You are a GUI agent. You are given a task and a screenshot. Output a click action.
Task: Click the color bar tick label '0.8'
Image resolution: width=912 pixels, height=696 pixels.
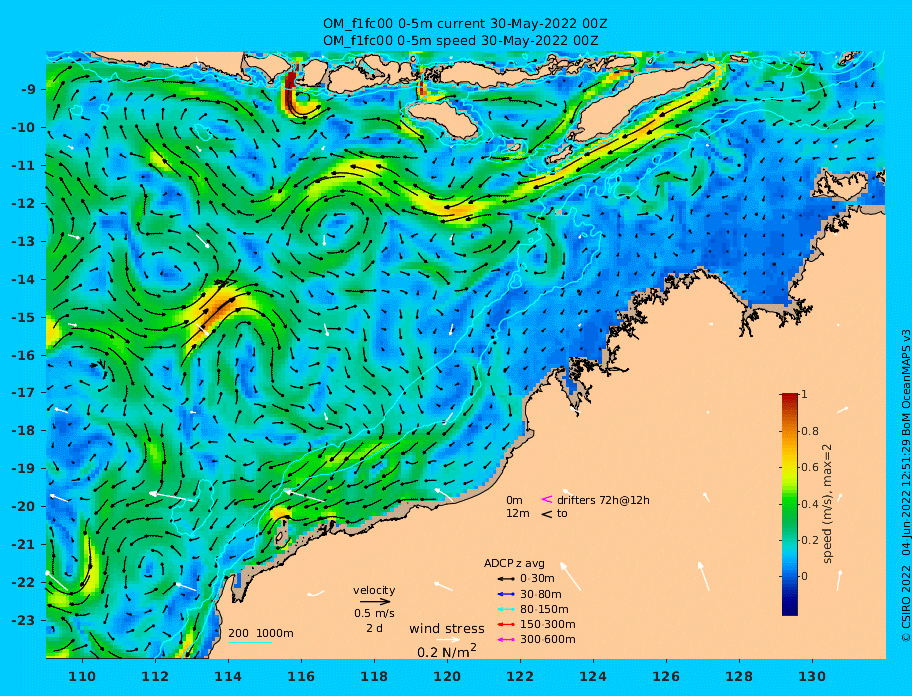point(810,431)
